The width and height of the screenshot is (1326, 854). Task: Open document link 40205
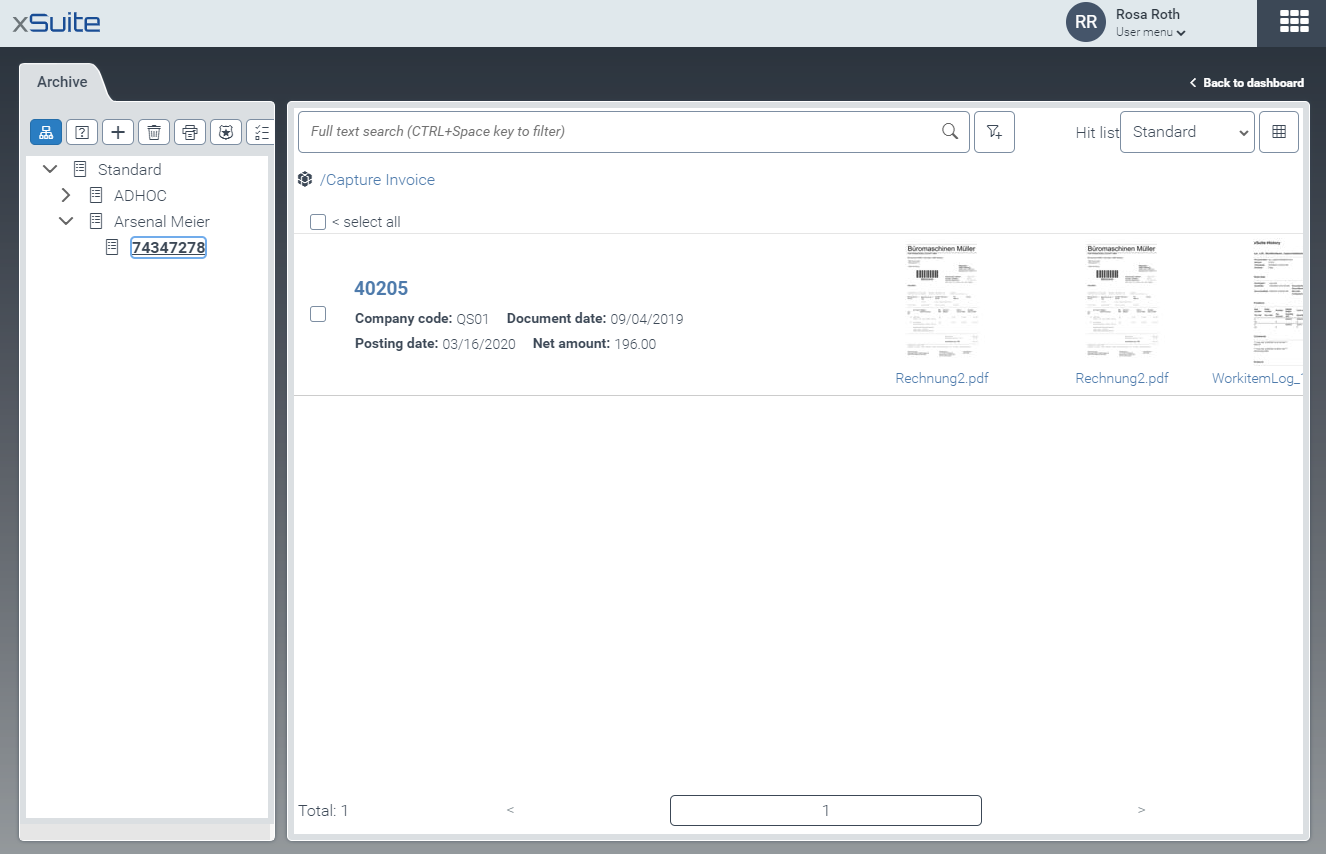tap(381, 289)
